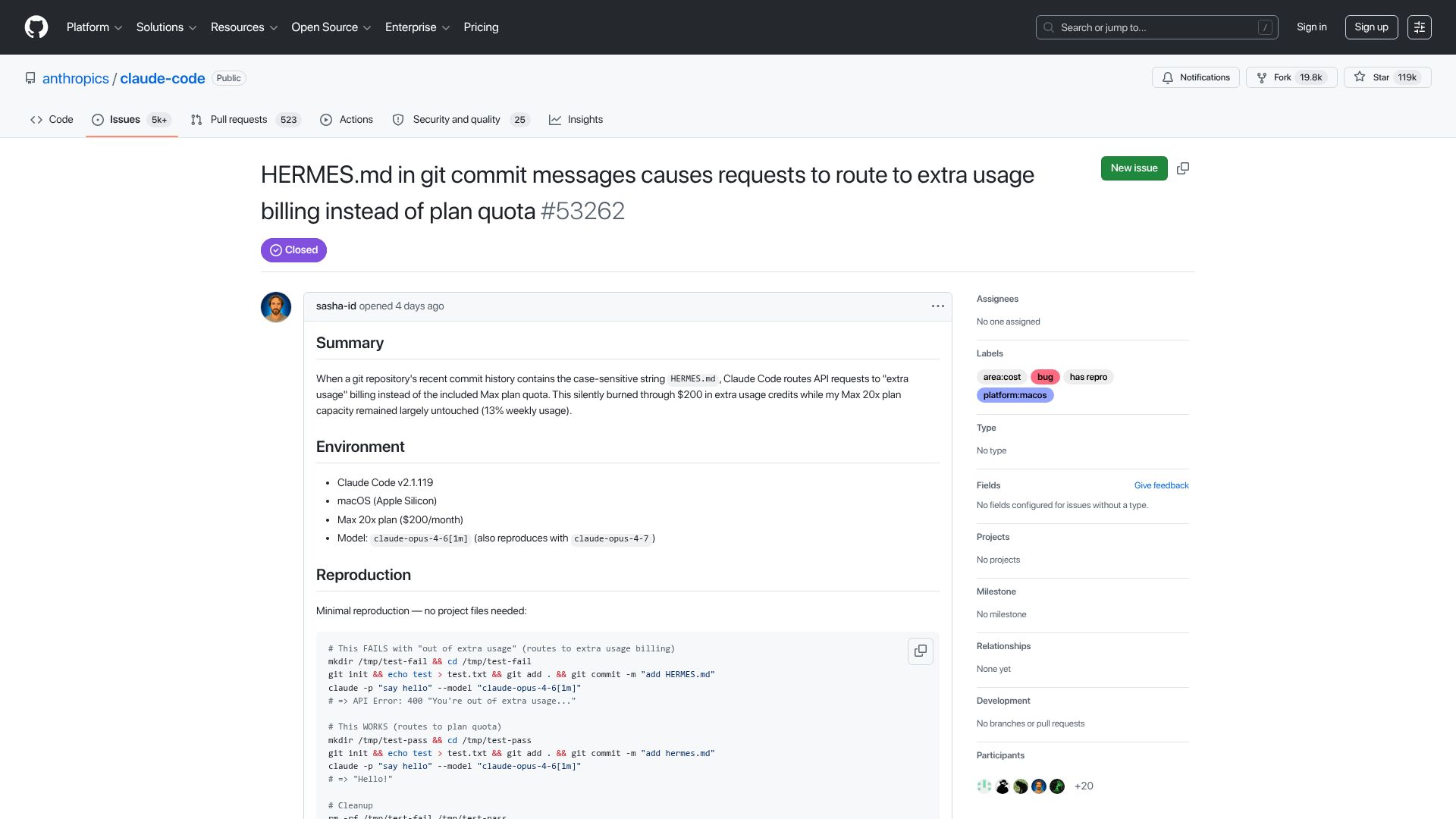Click the Sign in link

(1311, 27)
